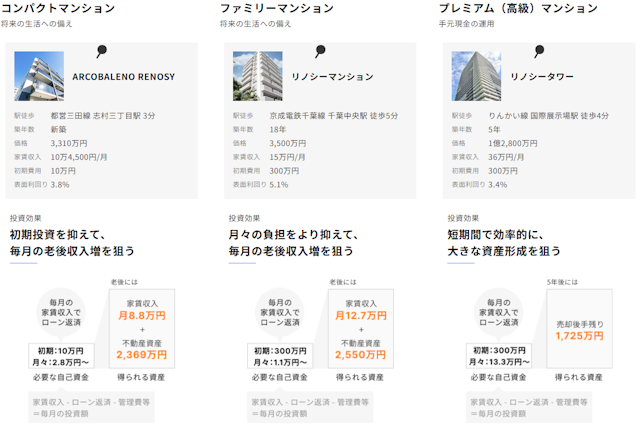The image size is (640, 427).
Task: Click the price 1億2,800万円
Action: [513, 143]
